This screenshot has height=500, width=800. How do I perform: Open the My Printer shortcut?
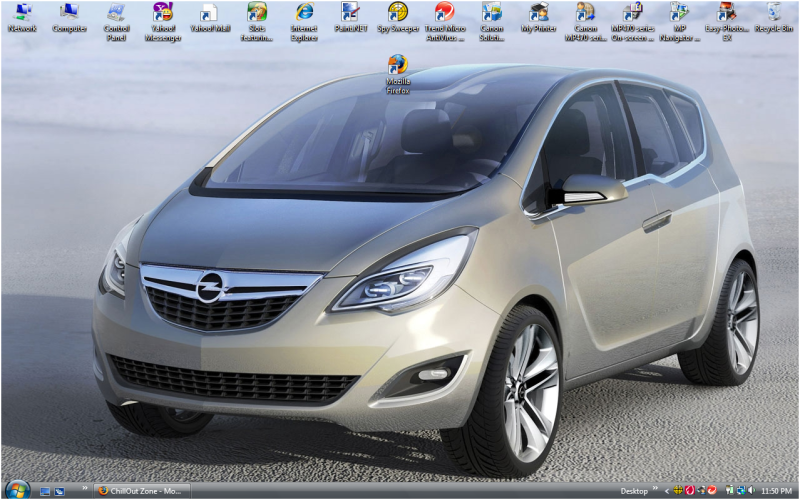[x=539, y=14]
